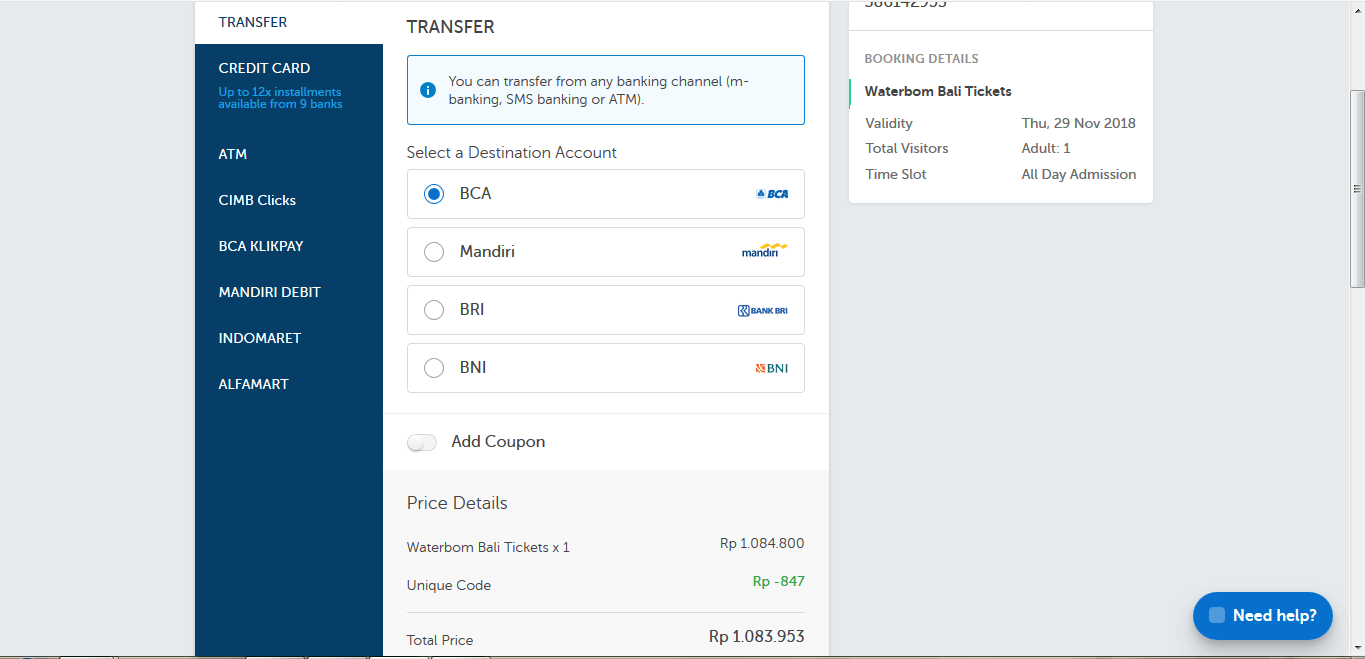Pick the BNI radio option
The height and width of the screenshot is (659, 1365).
(434, 368)
